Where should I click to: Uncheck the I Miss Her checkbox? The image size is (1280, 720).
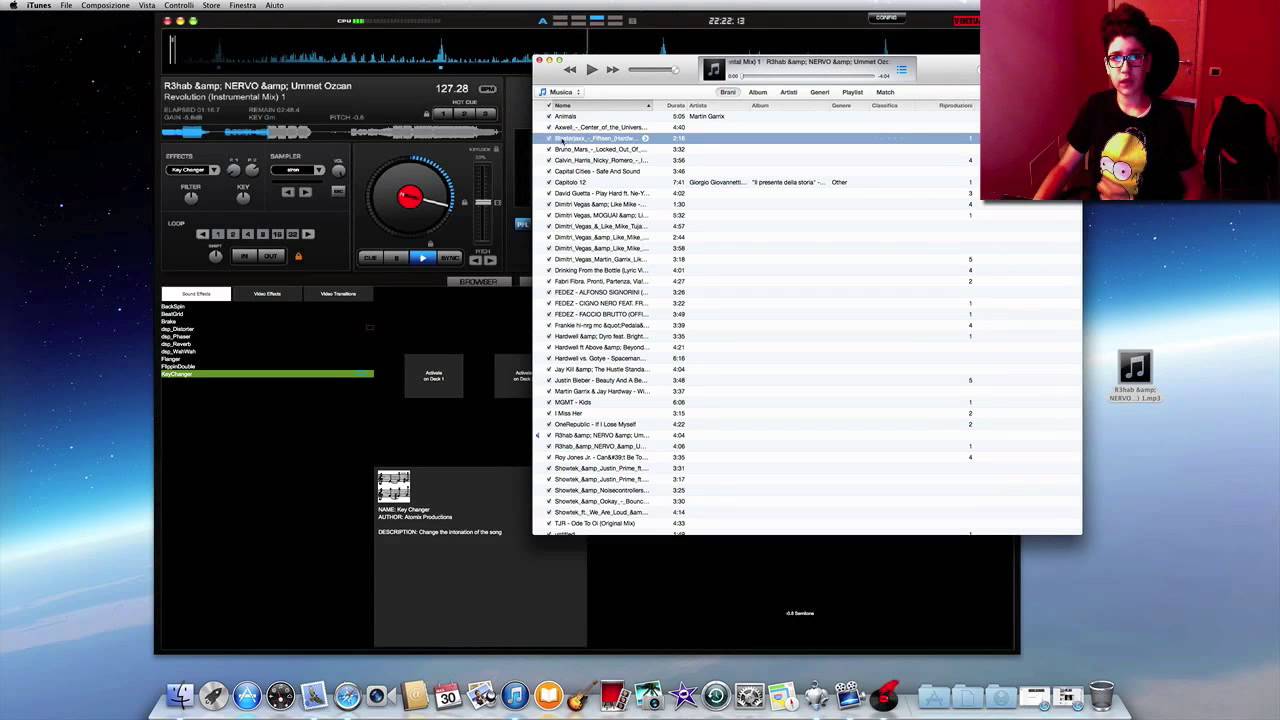[x=548, y=413]
